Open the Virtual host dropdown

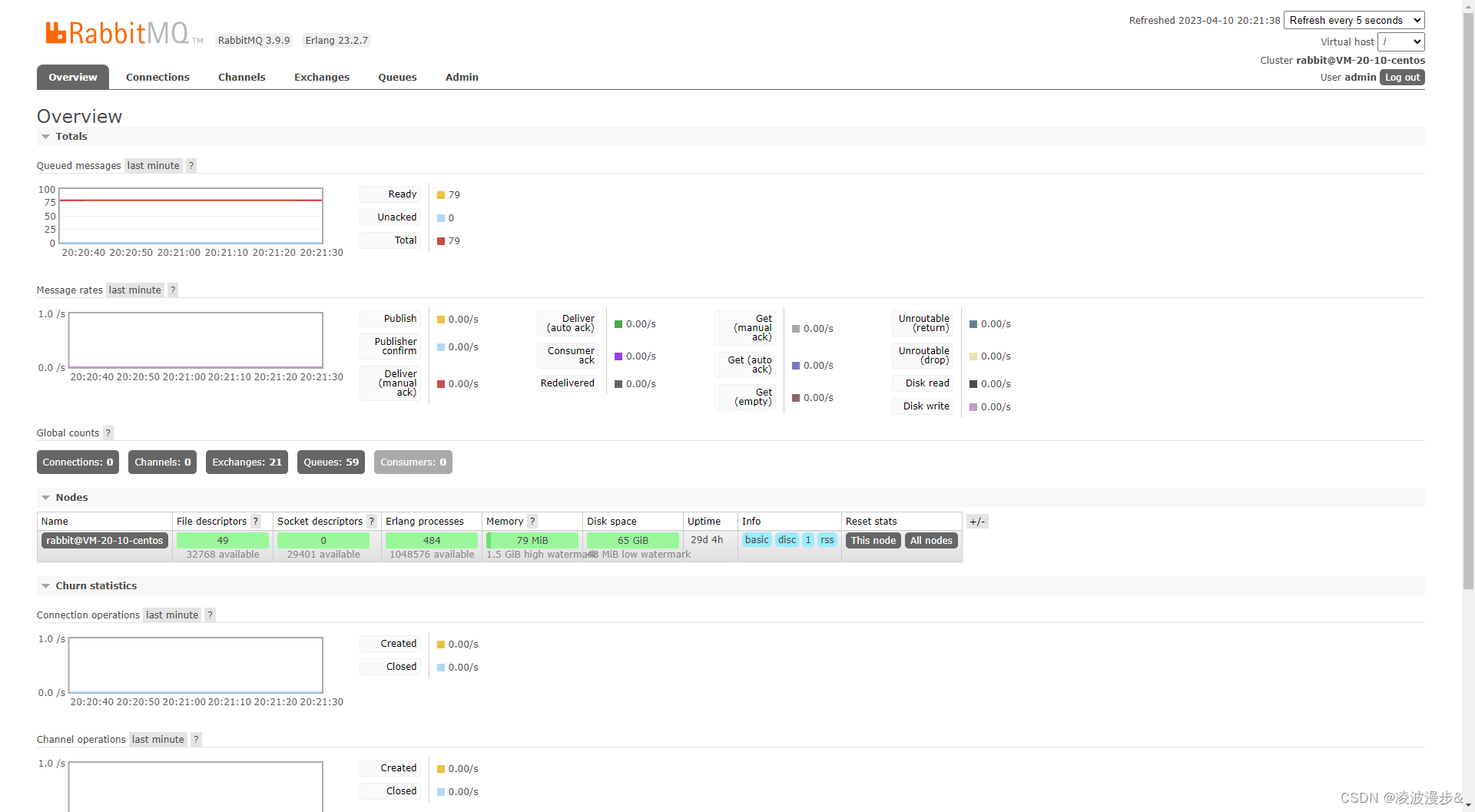[x=1401, y=41]
